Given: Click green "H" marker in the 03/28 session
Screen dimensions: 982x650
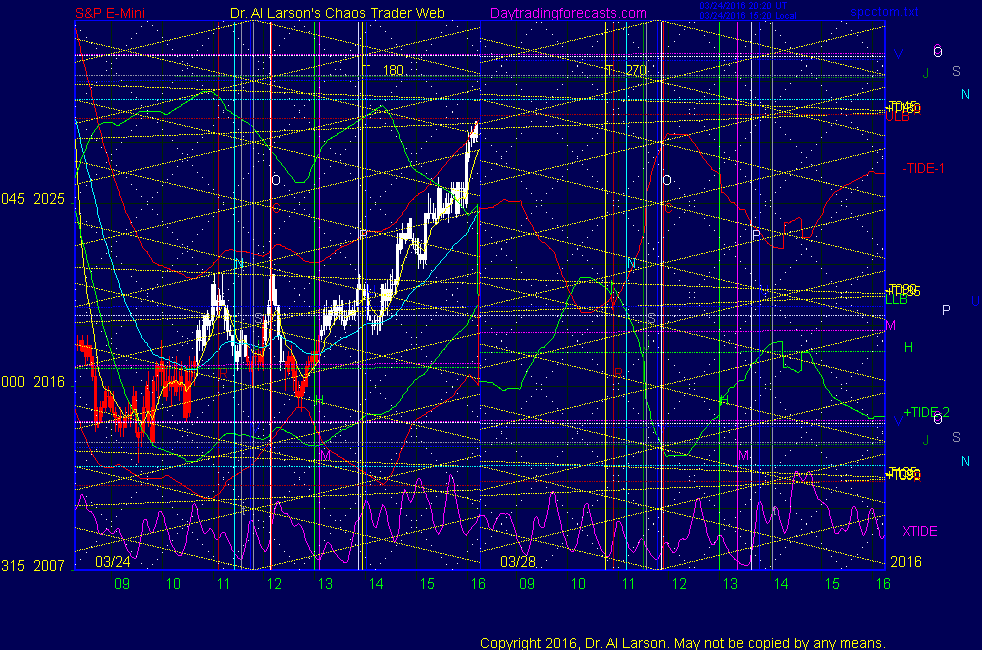Looking at the screenshot, I should (724, 400).
